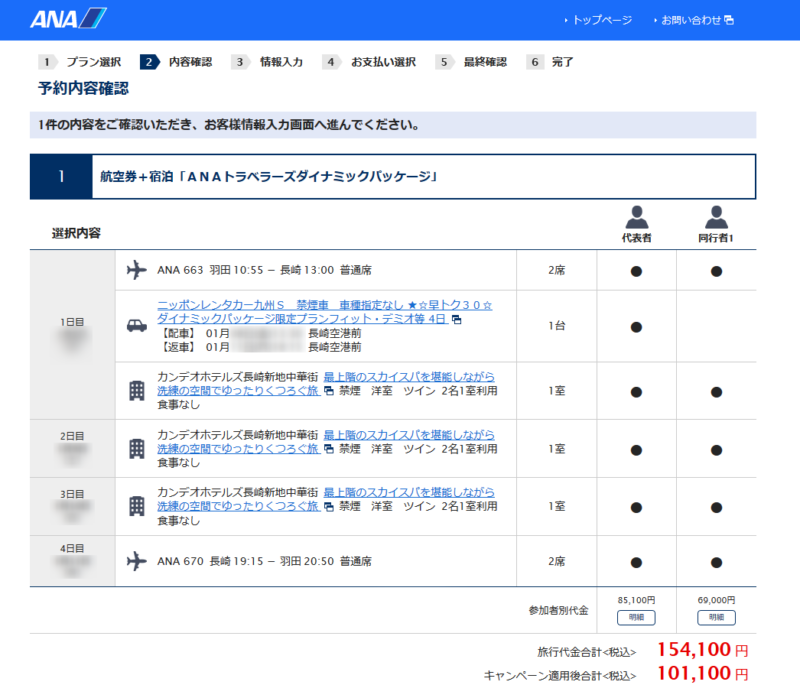Click the 同行者1 dot for ANA 663

click(716, 271)
